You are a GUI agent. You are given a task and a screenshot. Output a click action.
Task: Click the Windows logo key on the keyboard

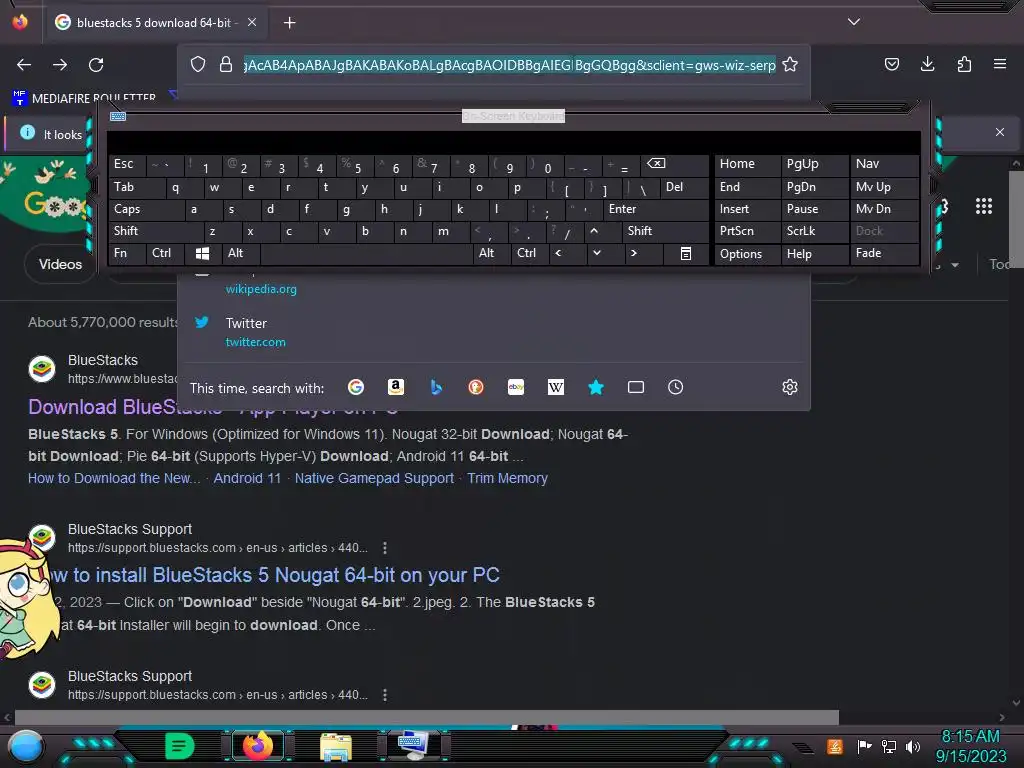point(202,253)
